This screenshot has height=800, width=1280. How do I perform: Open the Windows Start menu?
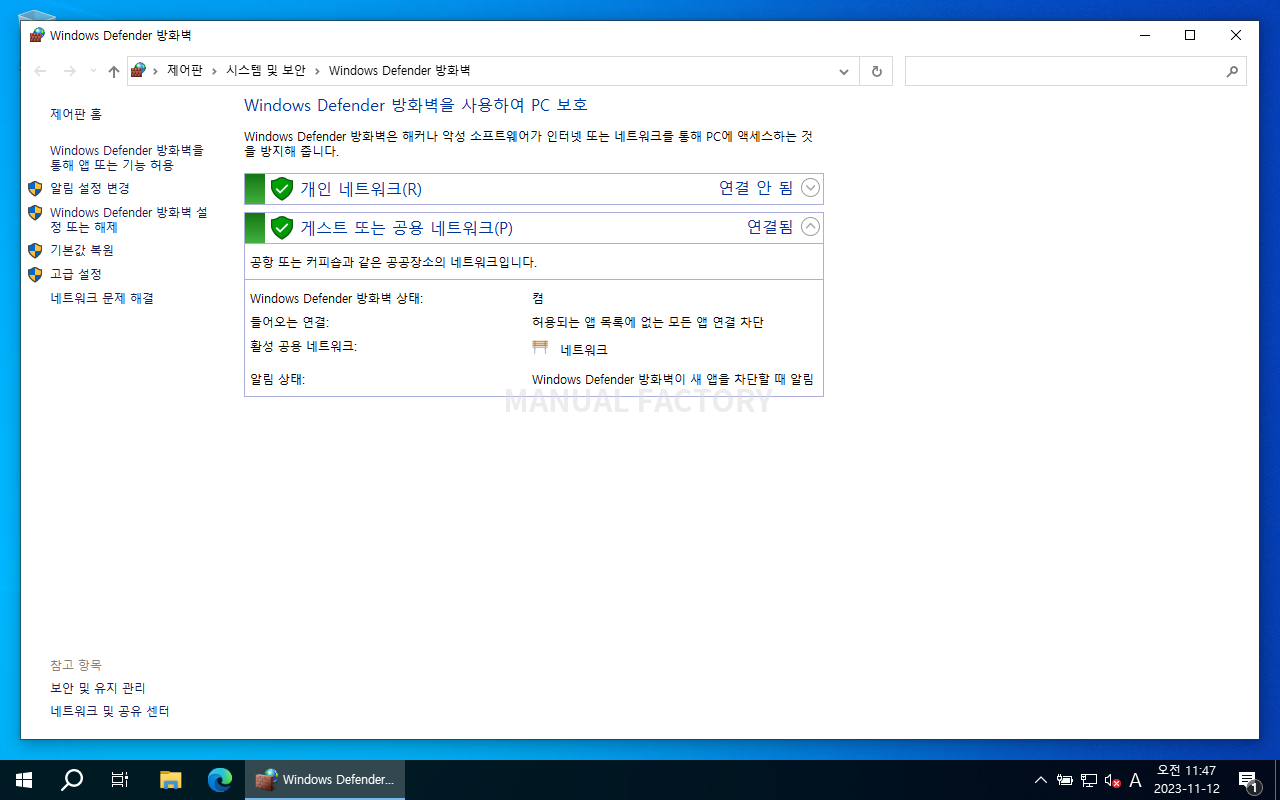(x=24, y=780)
